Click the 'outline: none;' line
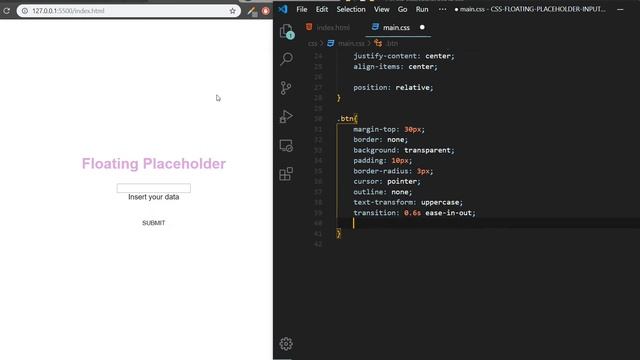The width and height of the screenshot is (640, 360). [382, 192]
